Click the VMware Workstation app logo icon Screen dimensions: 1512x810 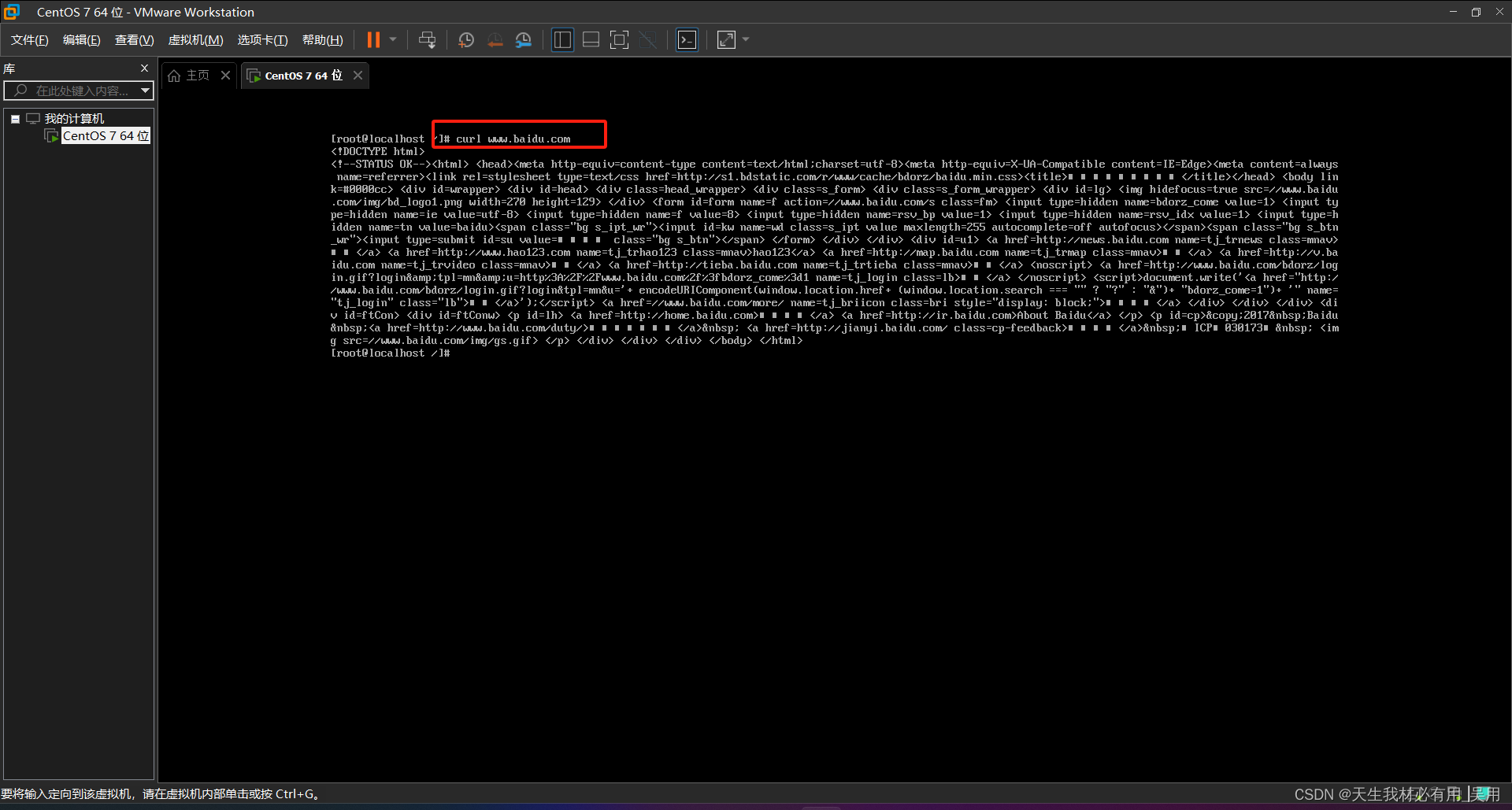pos(11,12)
